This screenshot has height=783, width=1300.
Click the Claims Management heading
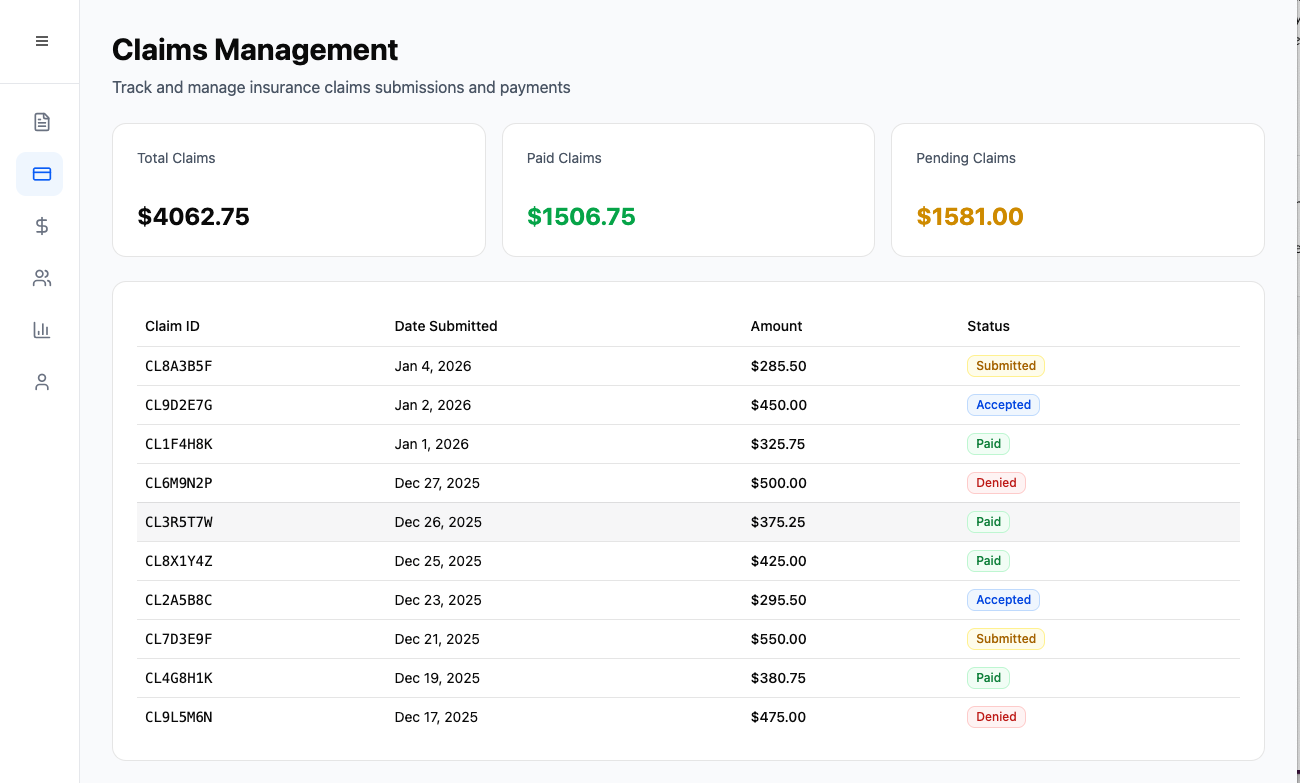(255, 50)
